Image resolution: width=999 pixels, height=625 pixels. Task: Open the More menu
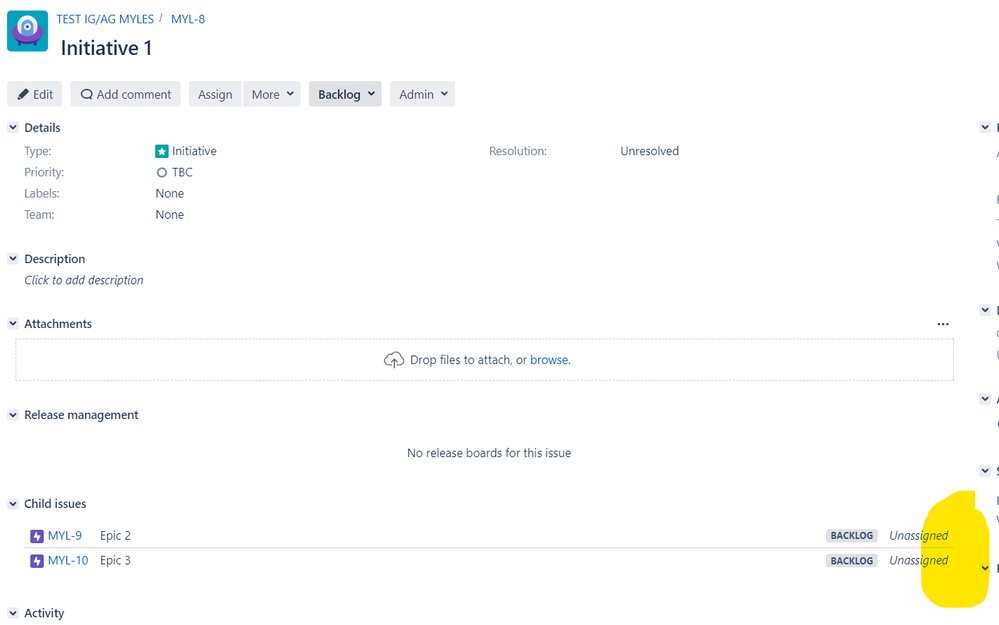(x=272, y=94)
